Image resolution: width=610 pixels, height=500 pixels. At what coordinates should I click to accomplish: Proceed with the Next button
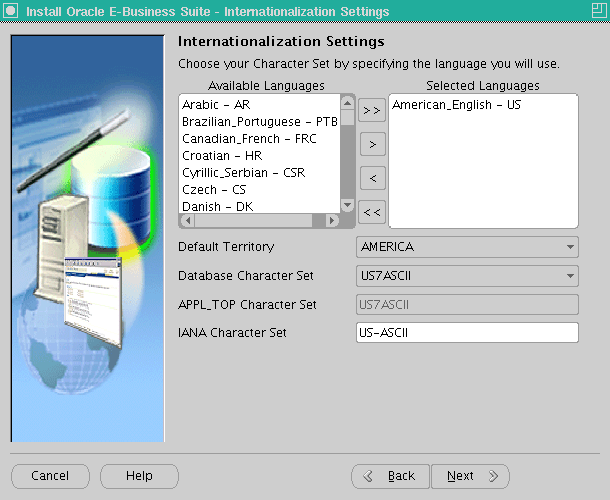pos(470,476)
